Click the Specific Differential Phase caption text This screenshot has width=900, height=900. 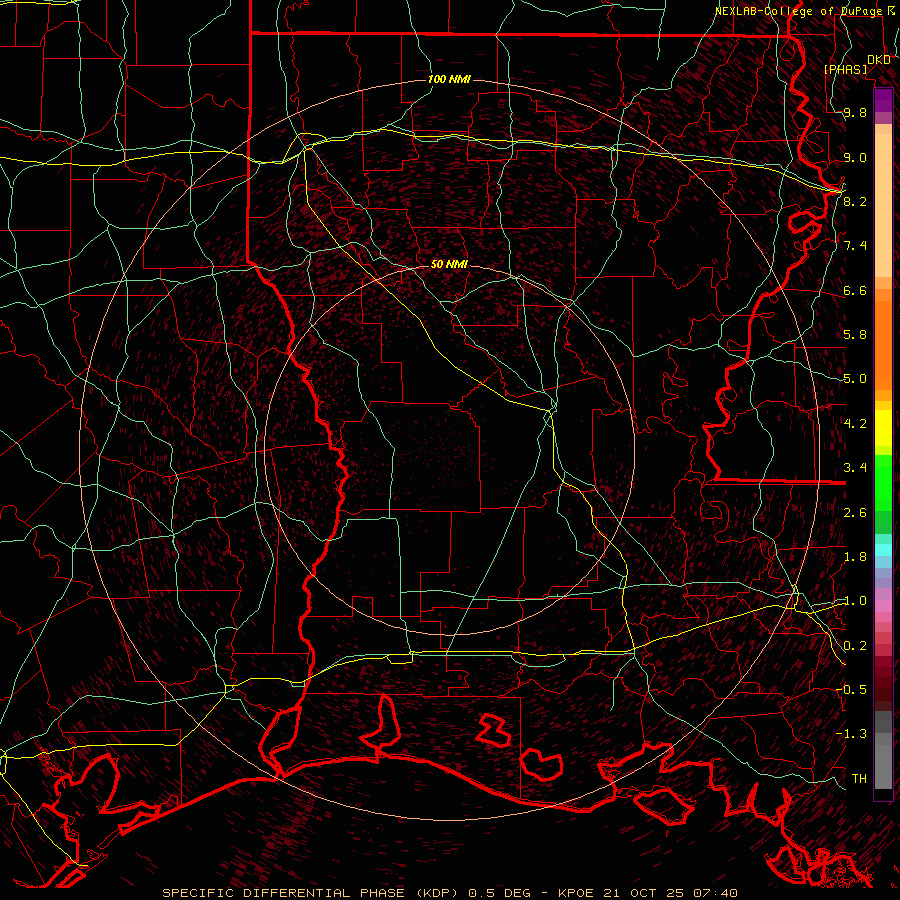pos(449,893)
